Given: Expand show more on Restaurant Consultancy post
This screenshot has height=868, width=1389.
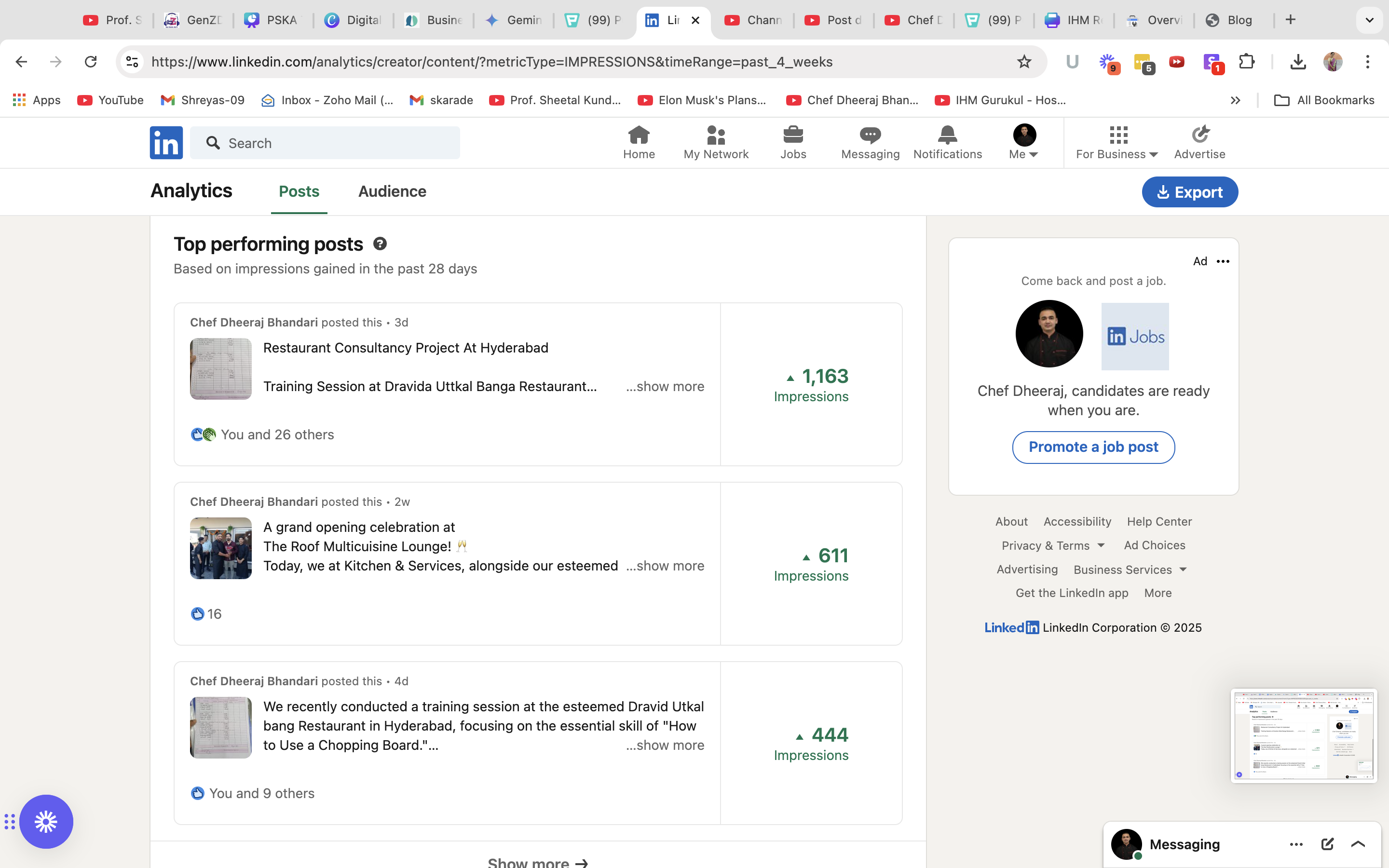Looking at the screenshot, I should (665, 386).
